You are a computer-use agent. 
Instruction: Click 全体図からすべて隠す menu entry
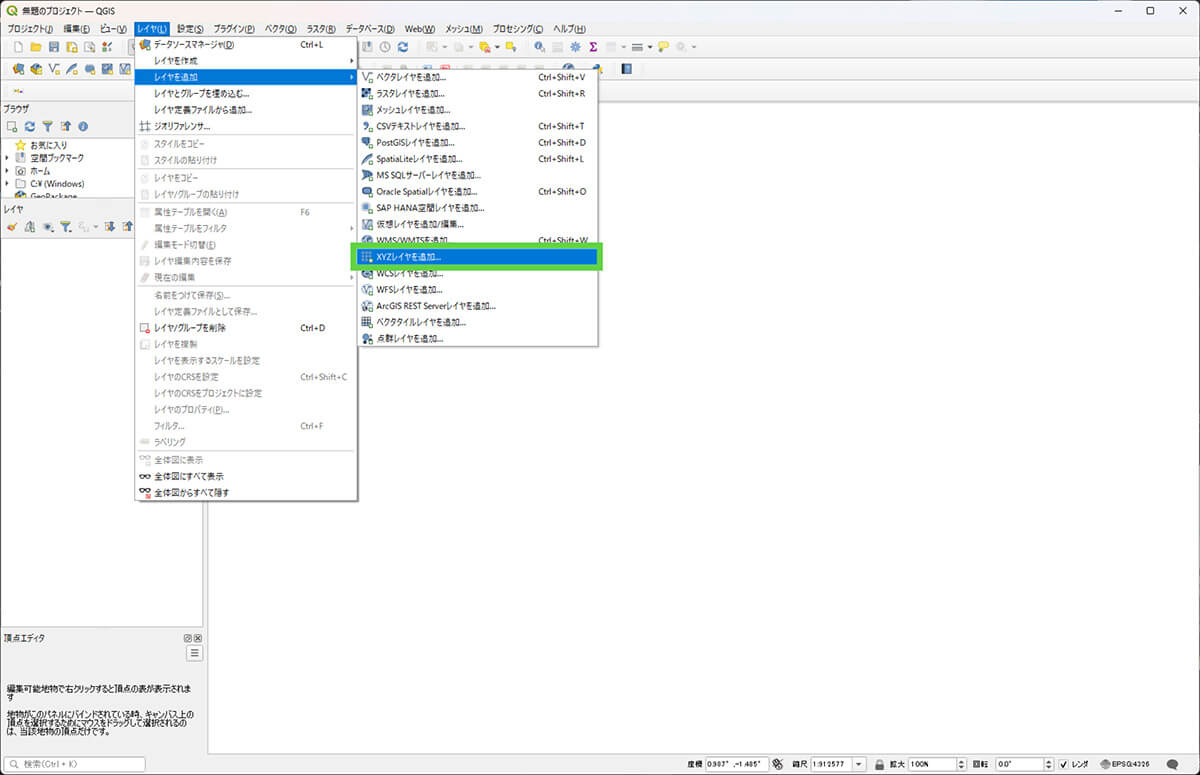(x=246, y=492)
